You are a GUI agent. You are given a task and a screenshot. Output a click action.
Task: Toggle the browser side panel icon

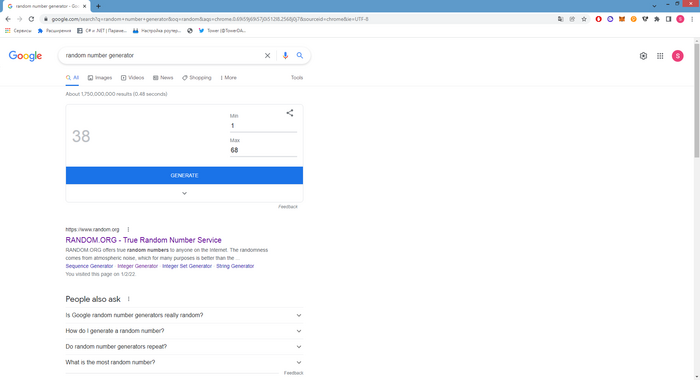tap(668, 19)
